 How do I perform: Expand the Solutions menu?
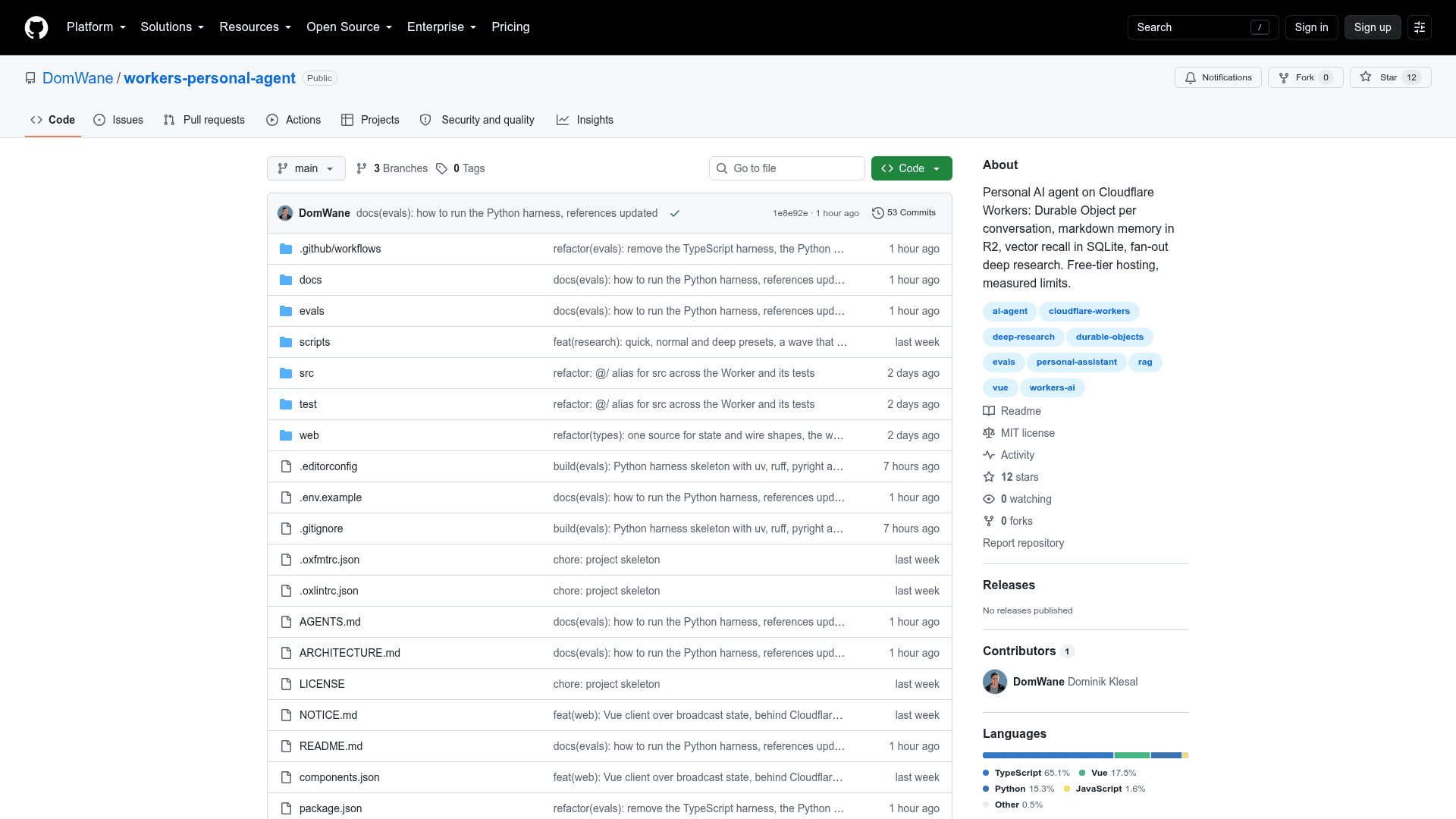(172, 27)
